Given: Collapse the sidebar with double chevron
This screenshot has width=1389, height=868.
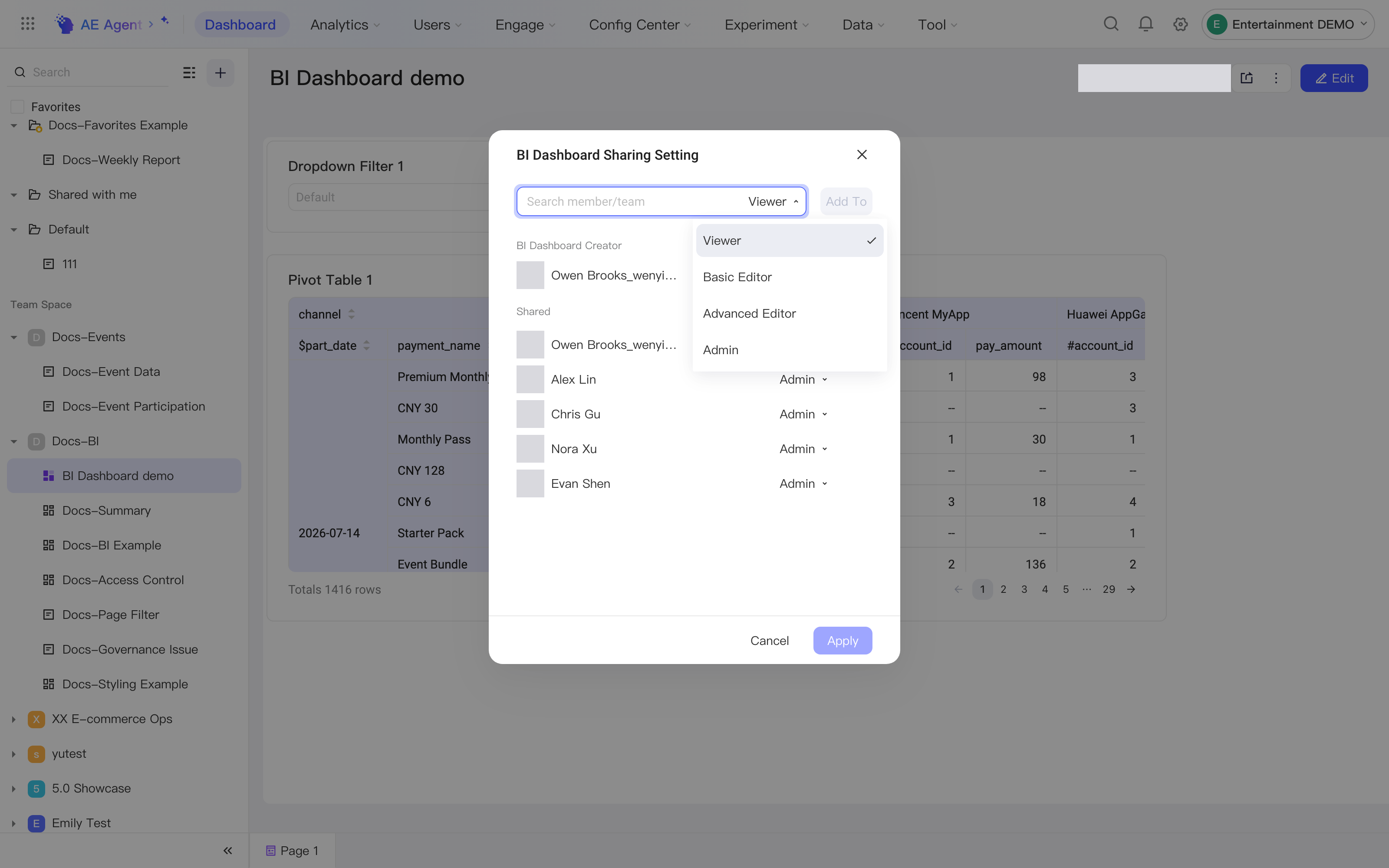Looking at the screenshot, I should [x=228, y=851].
